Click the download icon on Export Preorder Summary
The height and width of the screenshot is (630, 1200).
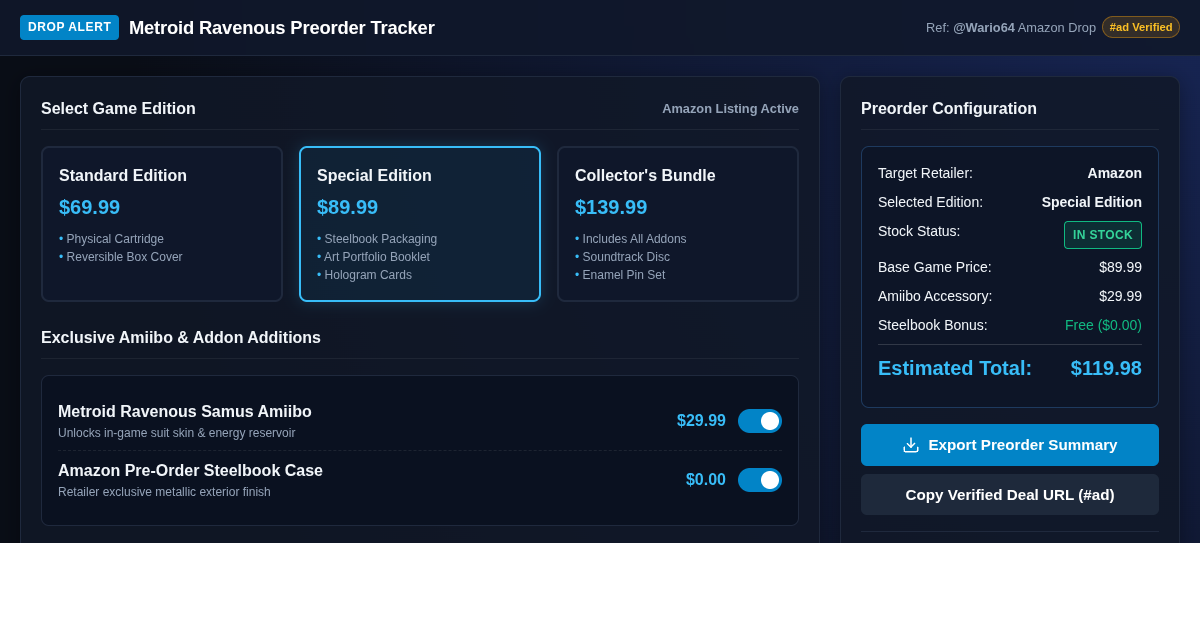911,445
